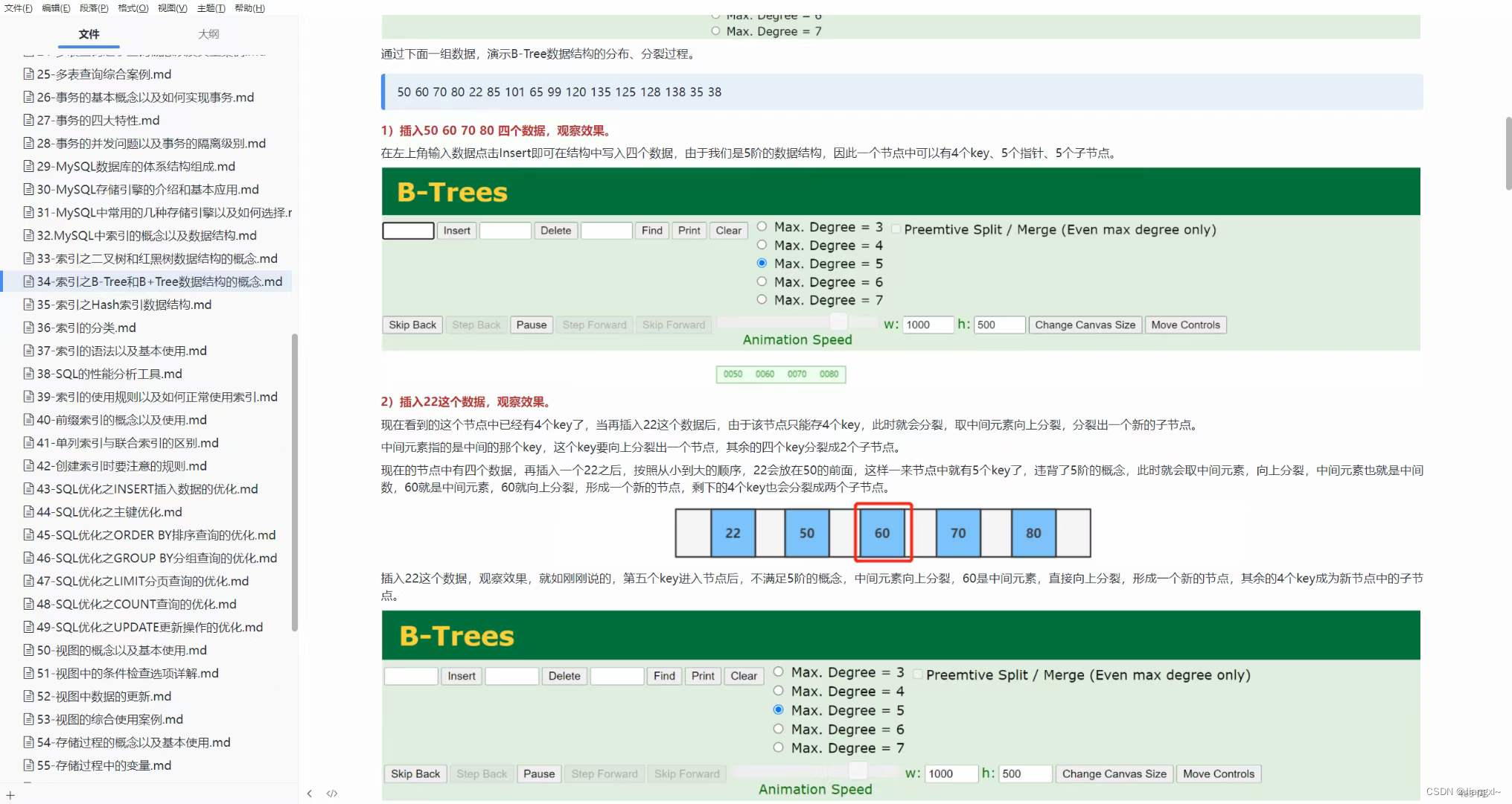Open 53-视图的综合使用案例.md
This screenshot has height=804, width=1512.
point(109,719)
